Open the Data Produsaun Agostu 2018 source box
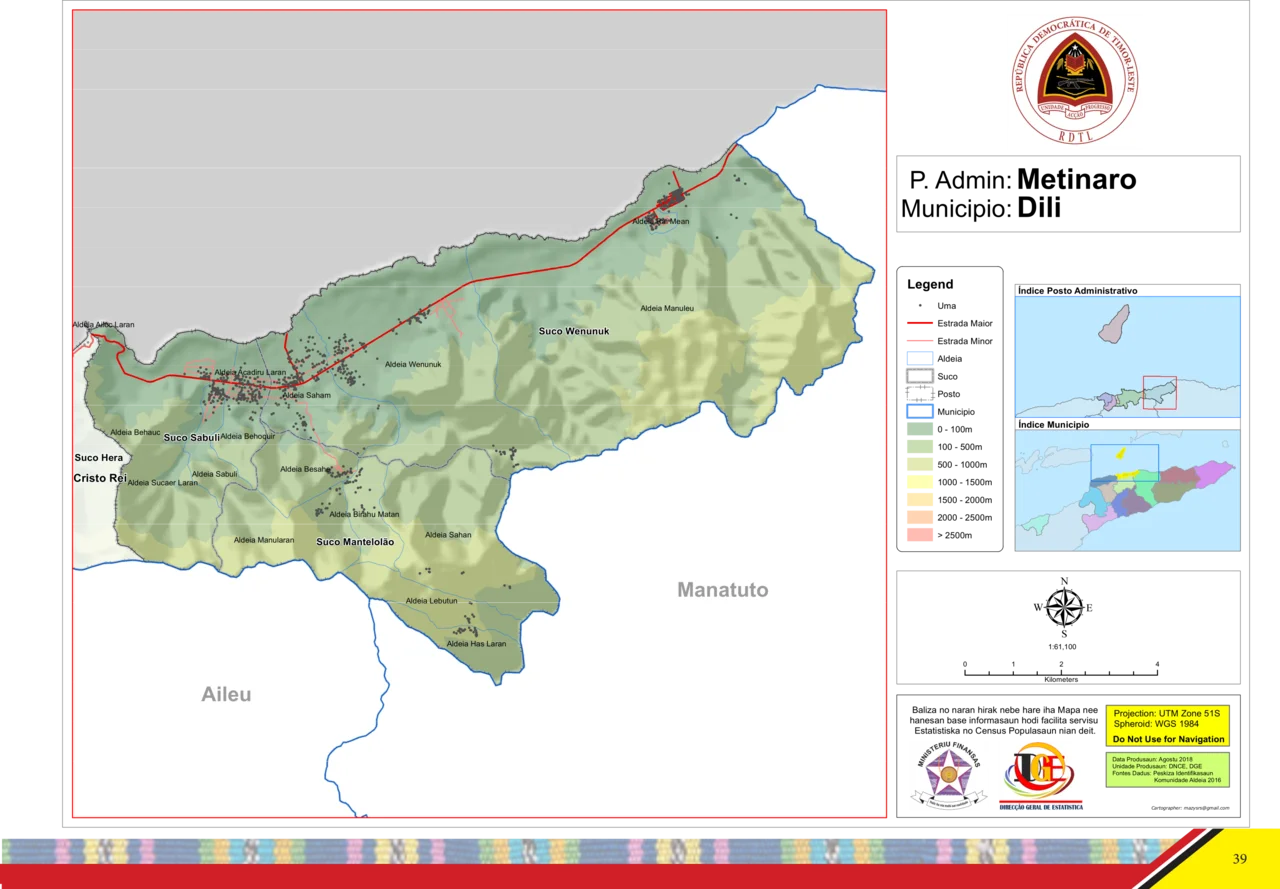The width and height of the screenshot is (1280, 889). coord(1166,772)
